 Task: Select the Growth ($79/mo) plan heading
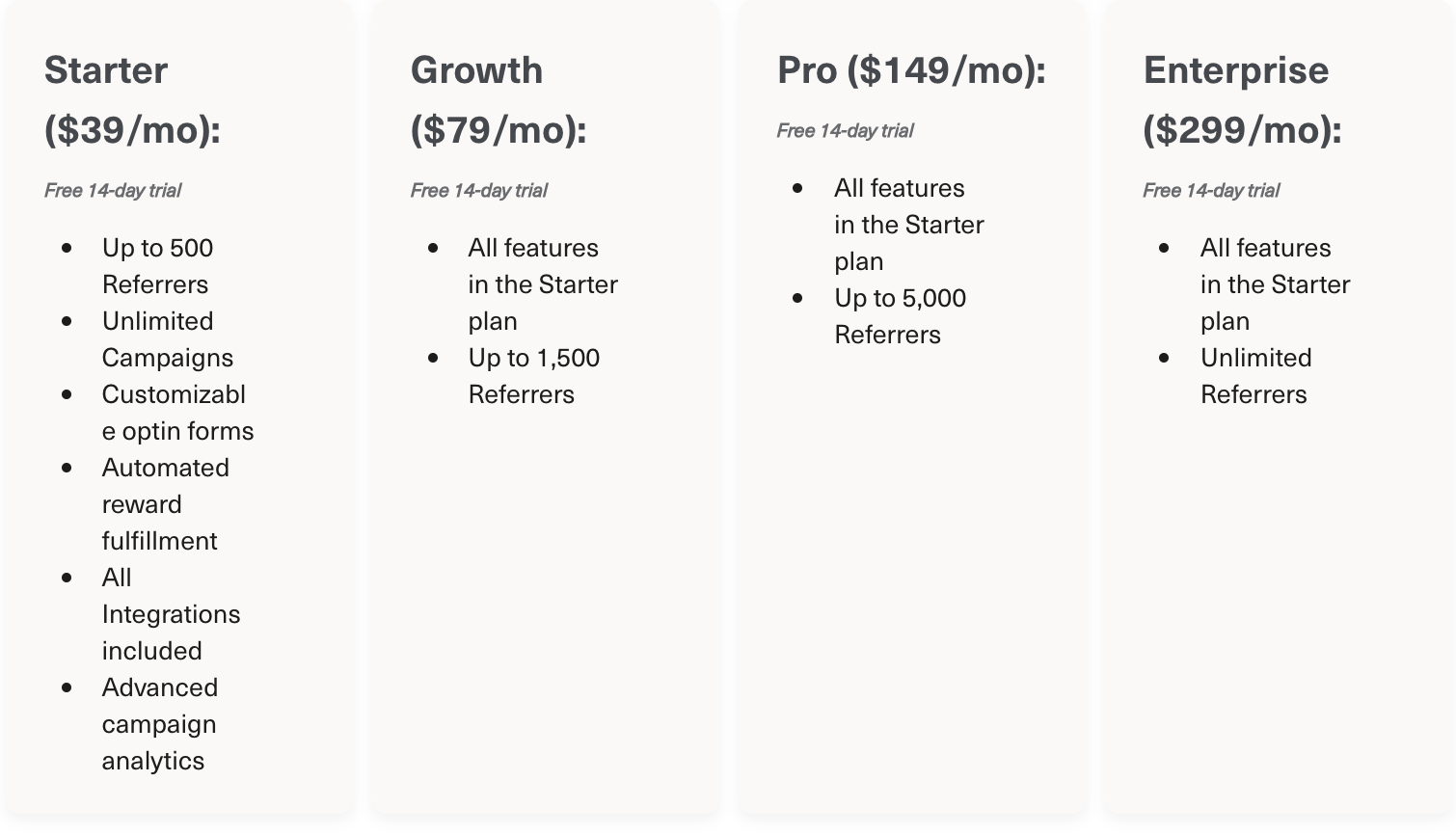(499, 99)
